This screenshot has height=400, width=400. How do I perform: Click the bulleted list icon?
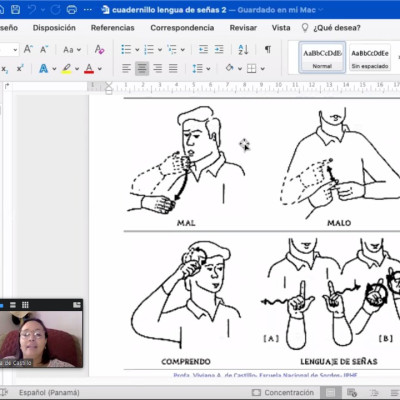point(126,50)
